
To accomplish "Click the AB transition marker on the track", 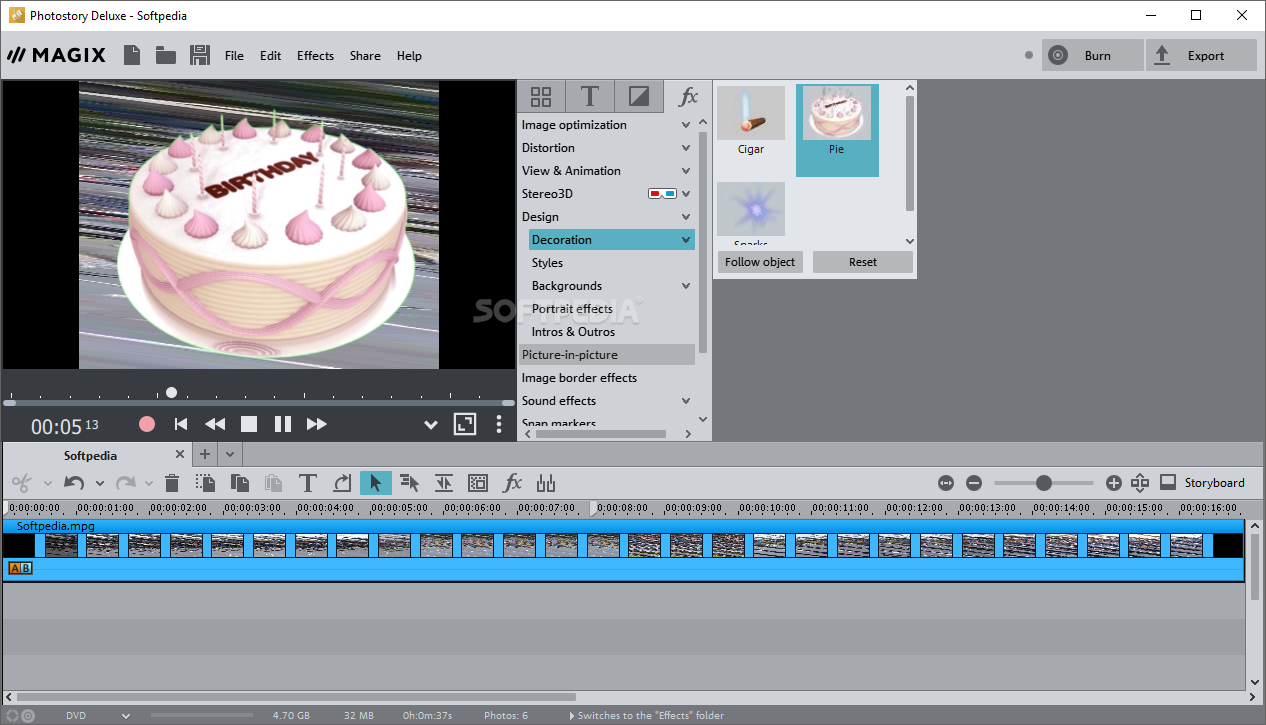I will [20, 568].
